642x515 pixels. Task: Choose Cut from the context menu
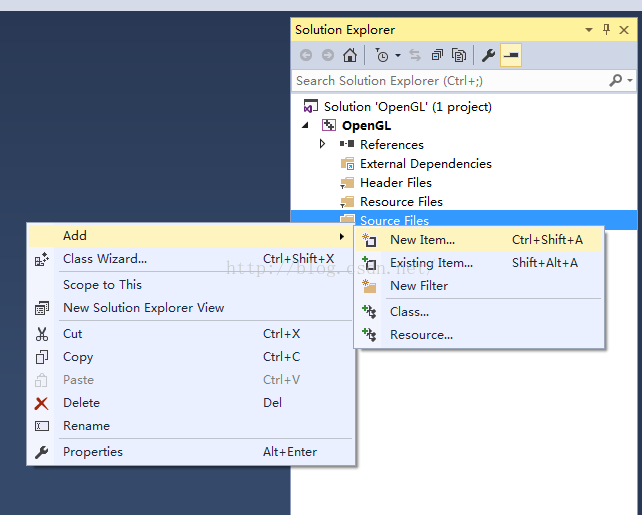(190, 334)
